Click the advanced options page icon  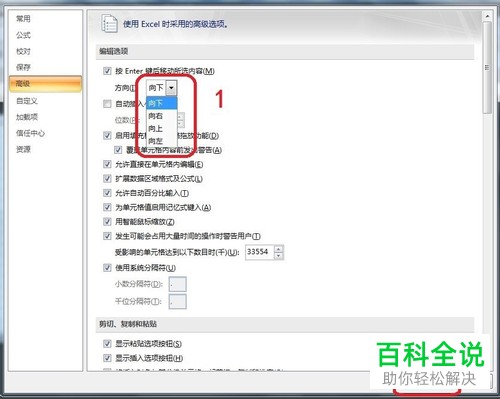(109, 24)
